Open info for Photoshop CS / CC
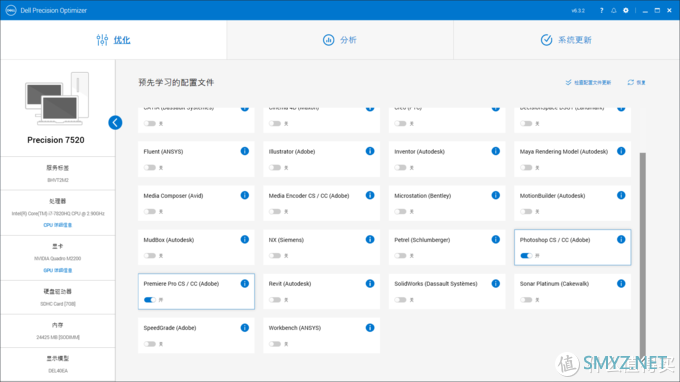Screen dimensions: 680x382 pos(621,239)
